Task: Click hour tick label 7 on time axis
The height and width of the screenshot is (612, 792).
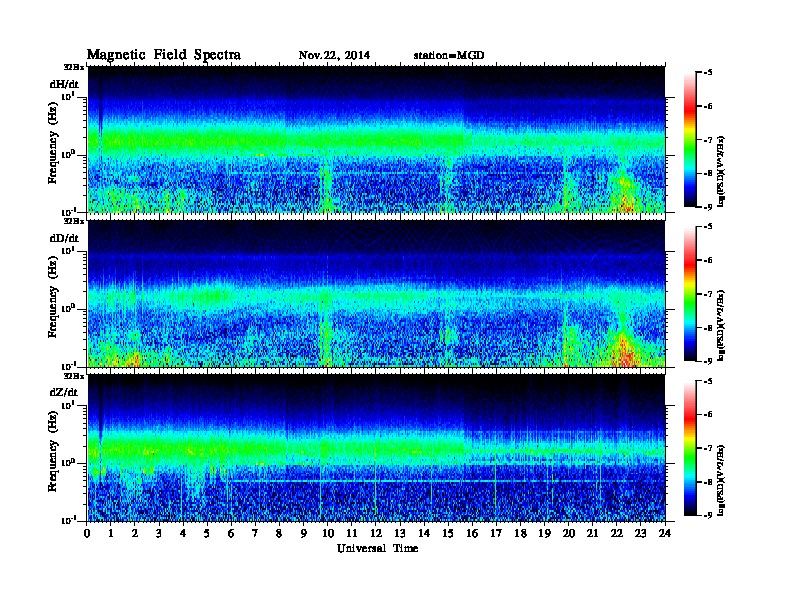Action: coord(256,533)
